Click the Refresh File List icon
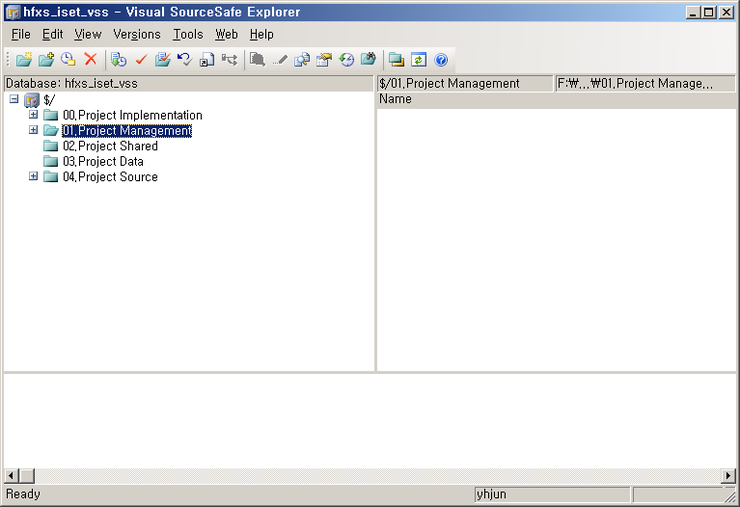Image resolution: width=740 pixels, height=507 pixels. point(418,60)
